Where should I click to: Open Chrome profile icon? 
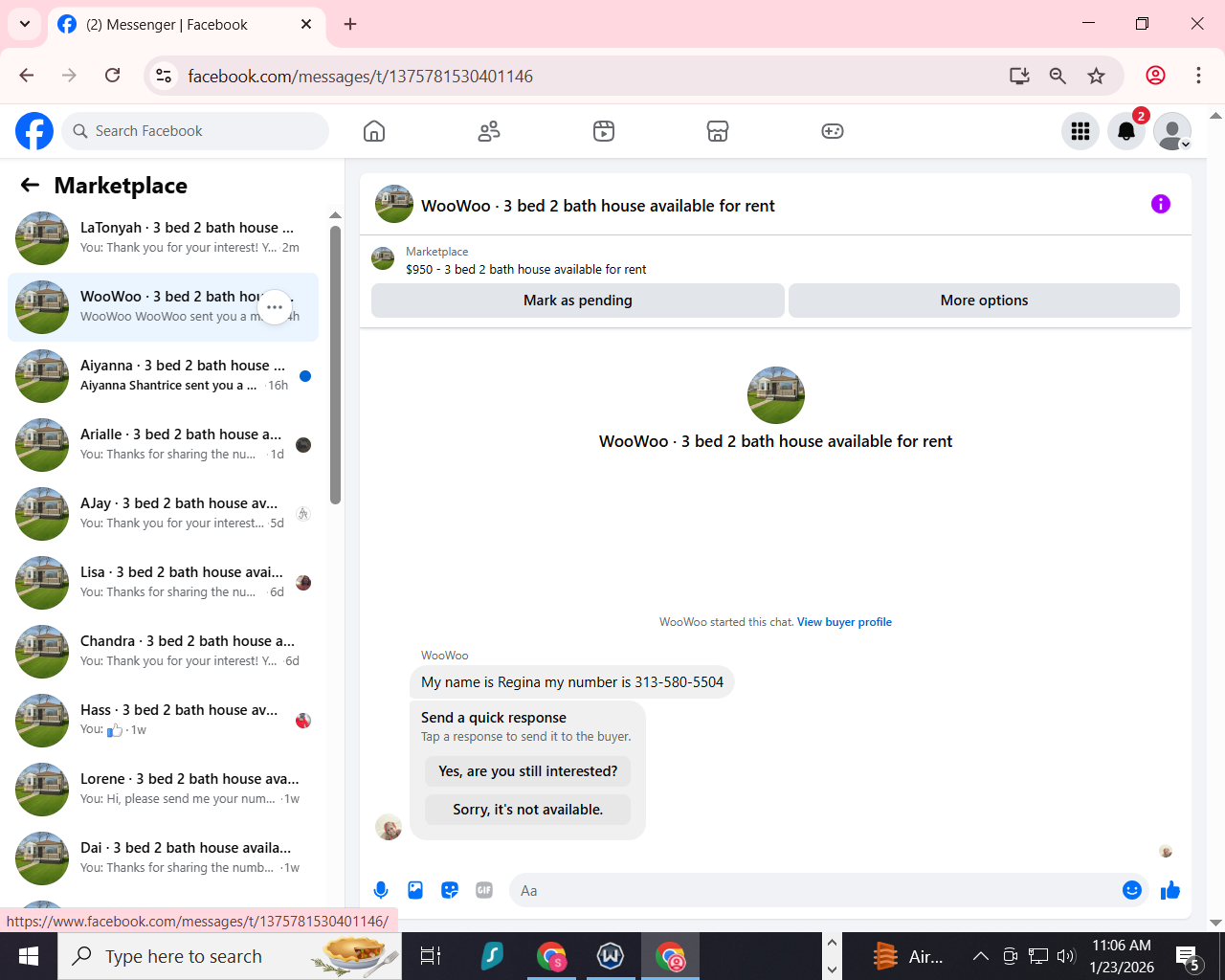(1156, 76)
